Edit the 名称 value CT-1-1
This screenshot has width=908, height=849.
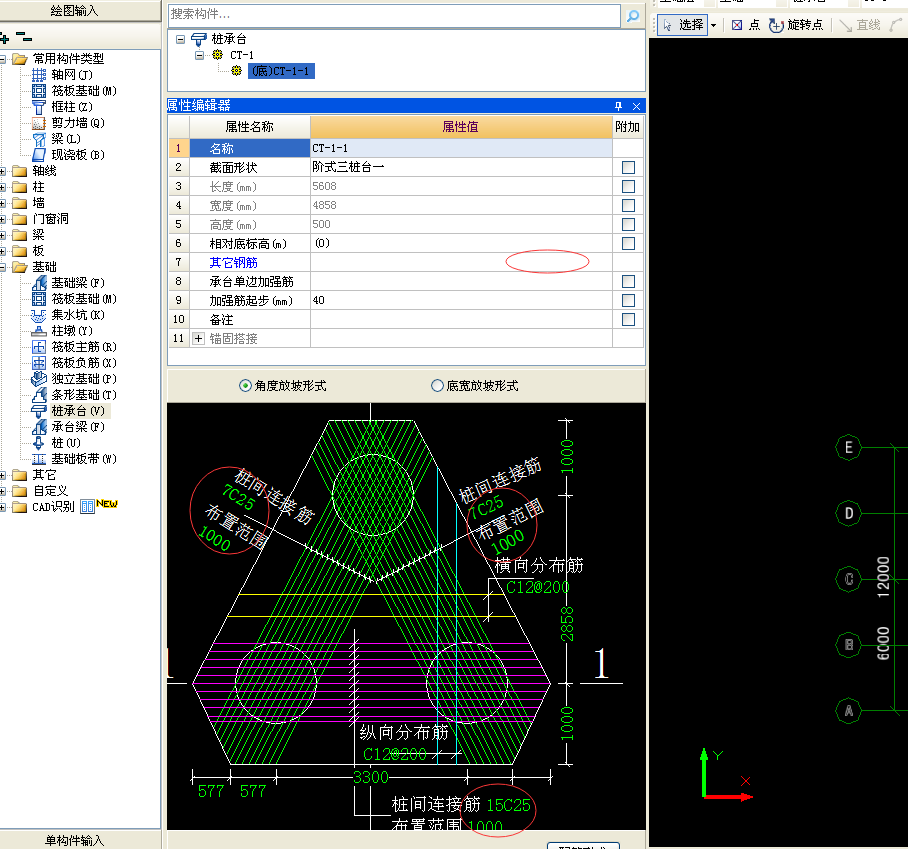pyautogui.click(x=461, y=148)
